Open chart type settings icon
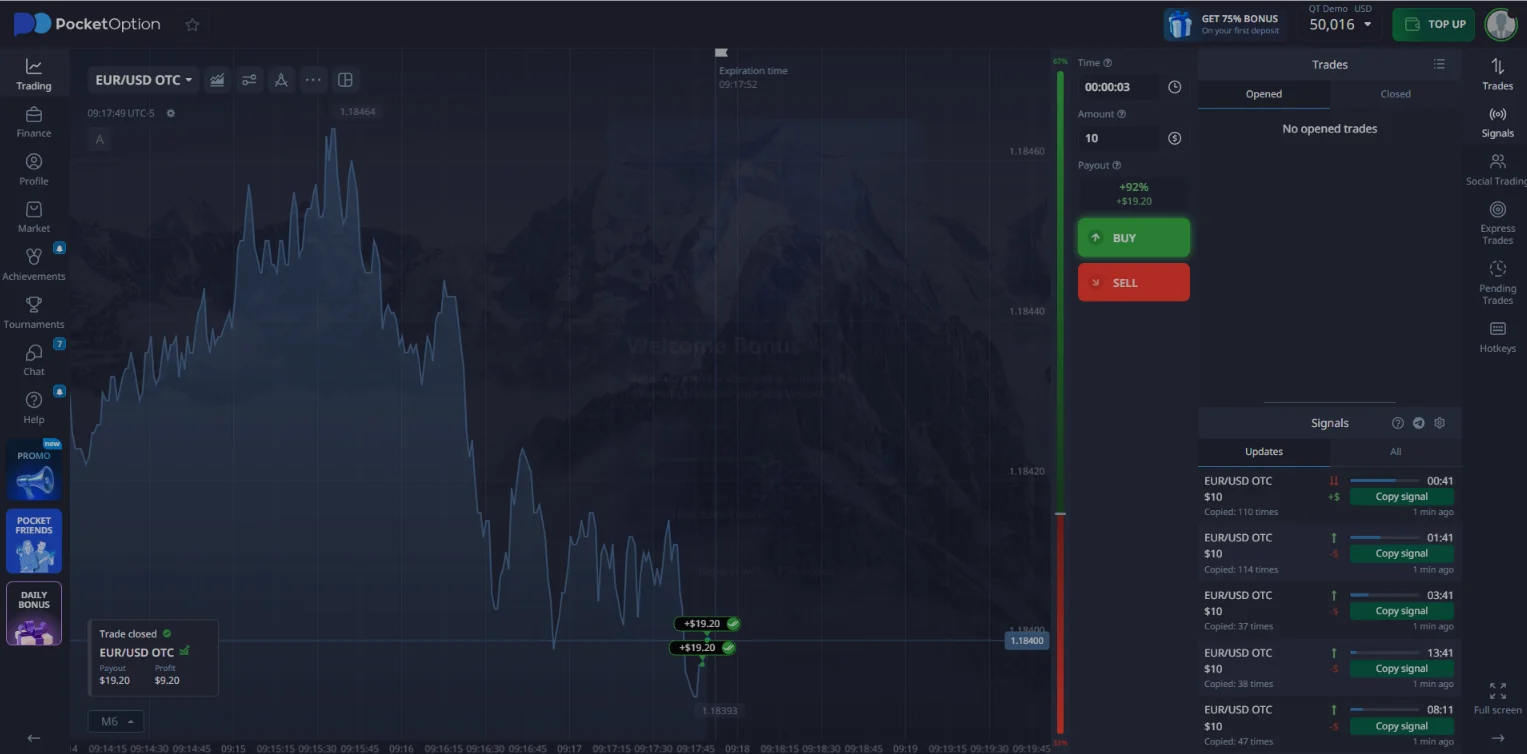 [217, 80]
